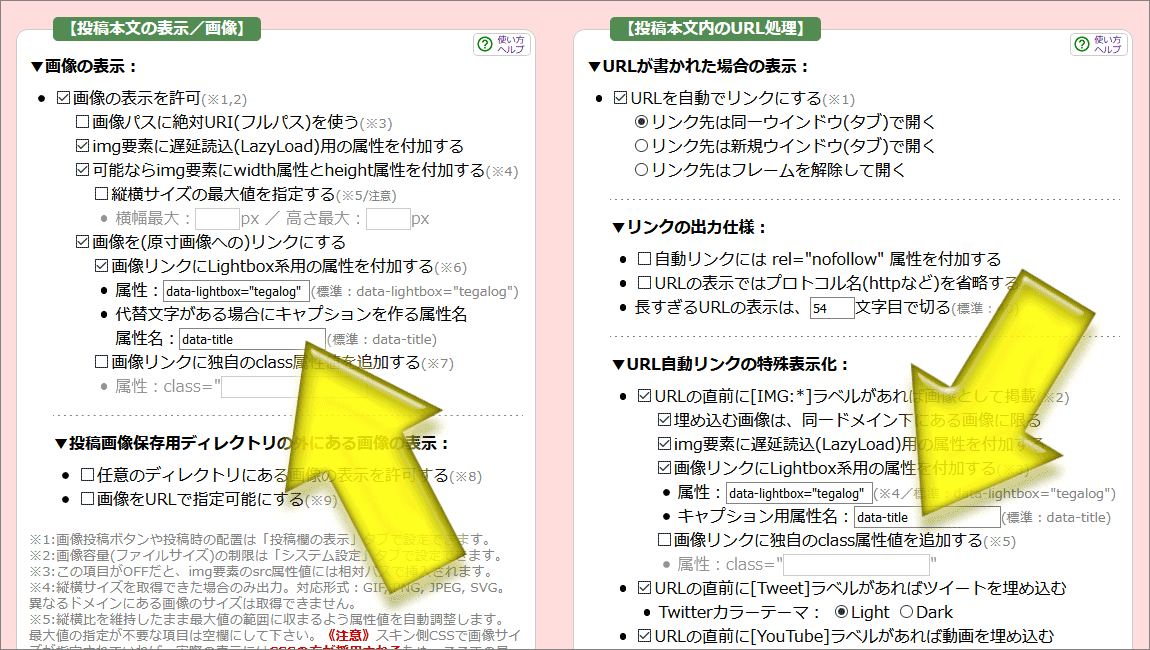Click リンクの出力仕様 section heading
1150x650 pixels.
[689, 227]
